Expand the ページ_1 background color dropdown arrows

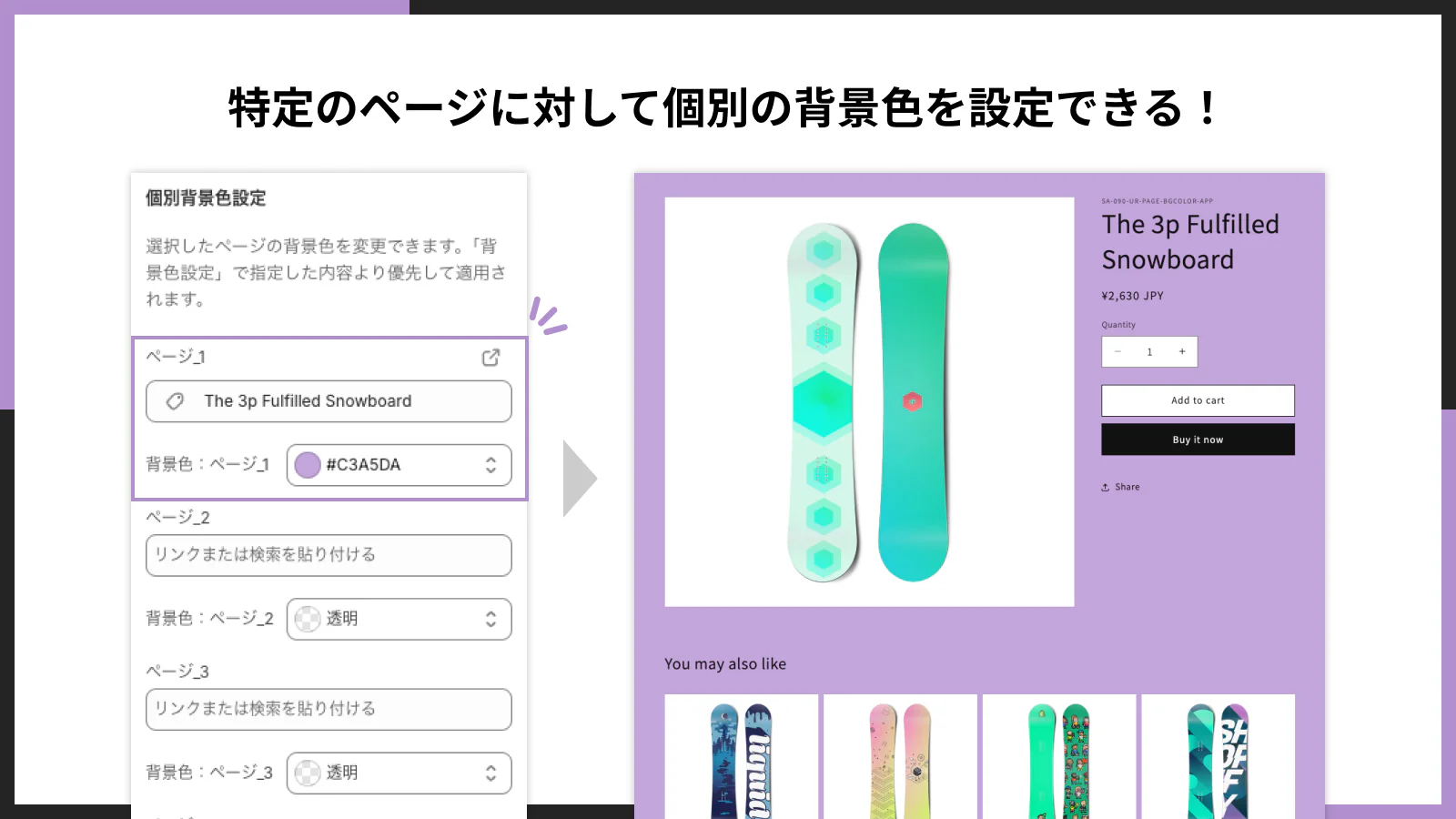tap(490, 465)
